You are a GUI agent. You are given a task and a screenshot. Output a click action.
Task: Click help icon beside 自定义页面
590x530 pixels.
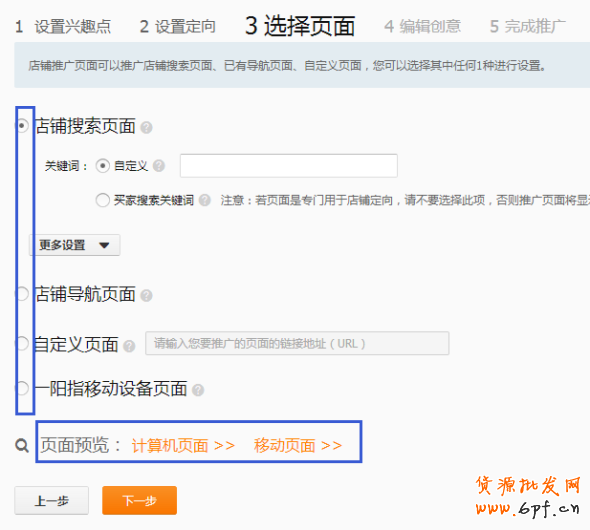click(x=129, y=346)
